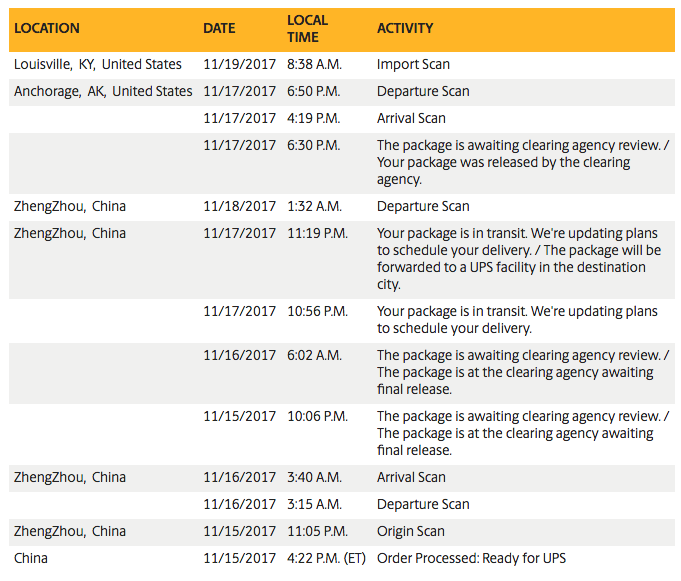Select the Louisville, KY, United States location
The height and width of the screenshot is (581, 681).
pyautogui.click(x=98, y=64)
